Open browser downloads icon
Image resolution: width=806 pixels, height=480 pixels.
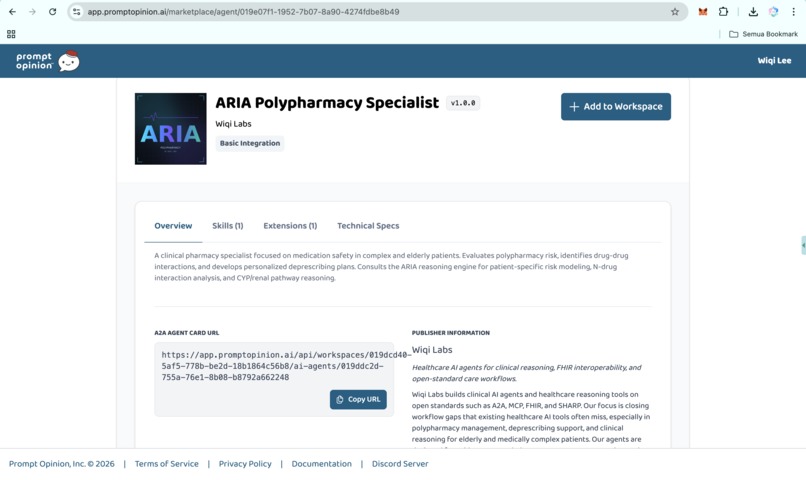click(x=753, y=12)
